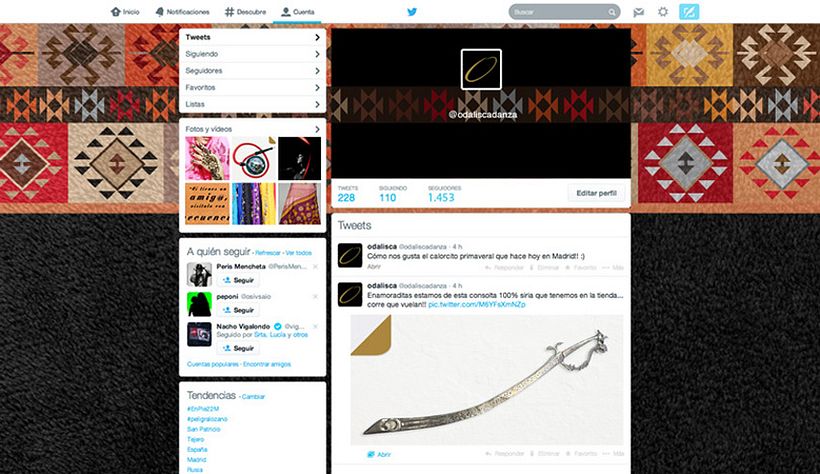This screenshot has height=474, width=820.
Task: Open the San Patricio trend
Action: [204, 430]
